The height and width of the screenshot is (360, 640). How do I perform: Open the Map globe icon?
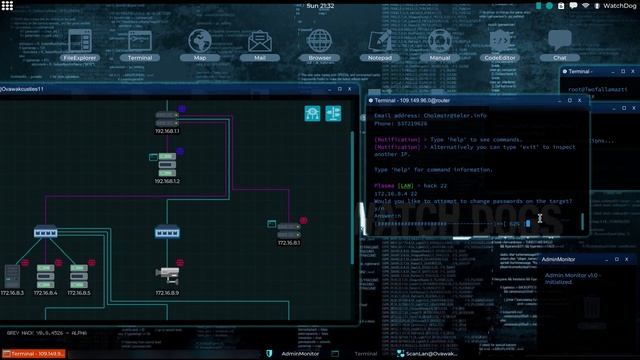click(x=200, y=45)
